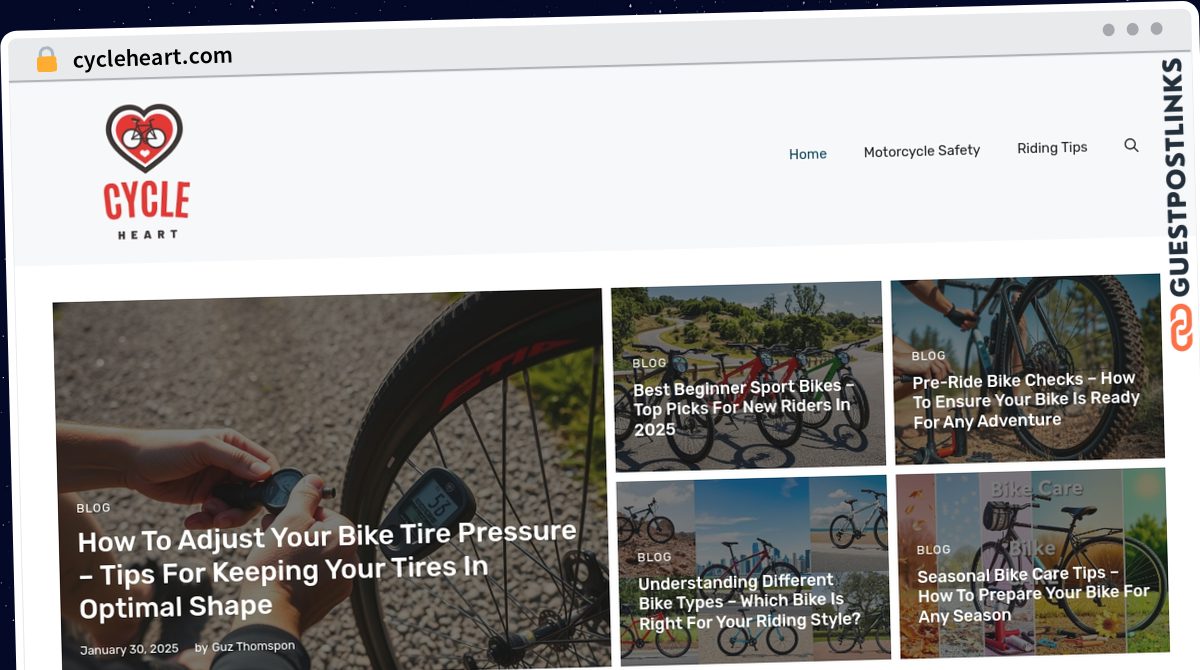This screenshot has height=670, width=1200.
Task: Click the January 30, 2025 date
Action: pos(129,650)
